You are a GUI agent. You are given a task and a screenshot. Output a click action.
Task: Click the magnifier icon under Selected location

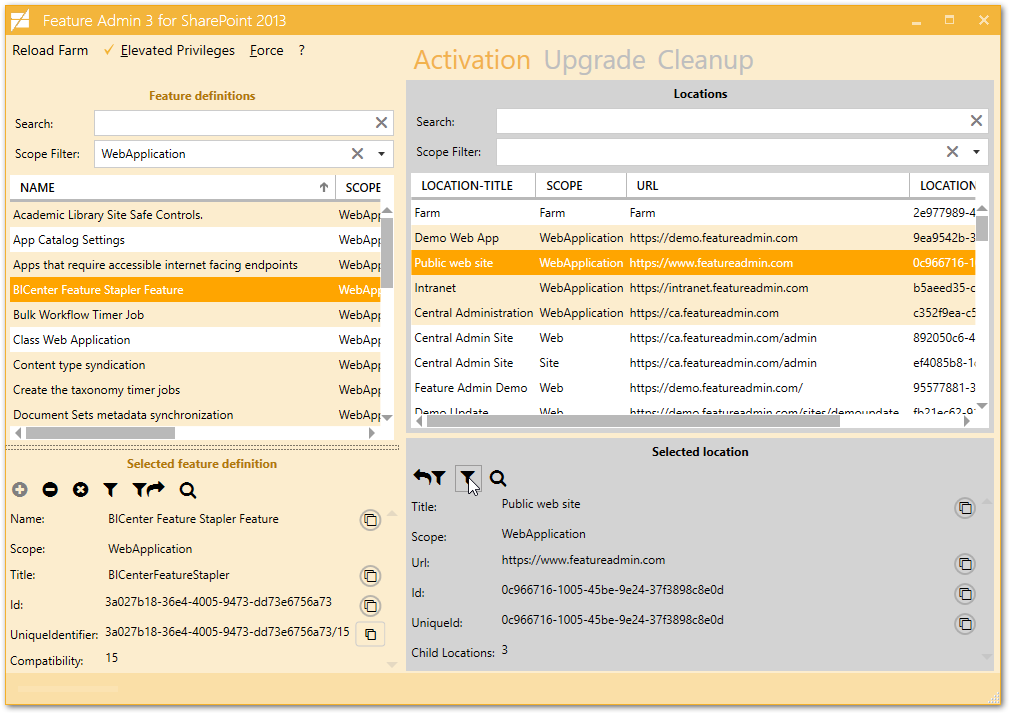click(498, 478)
